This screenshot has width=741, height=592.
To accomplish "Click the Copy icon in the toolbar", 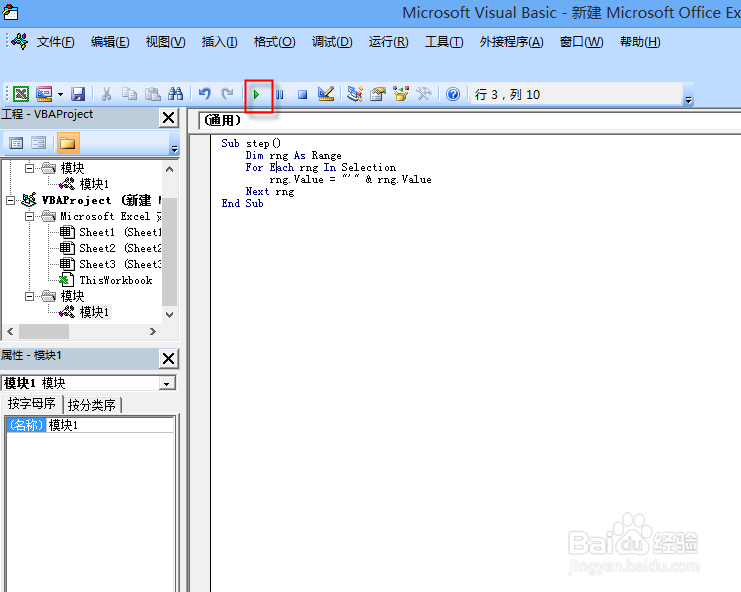I will click(129, 94).
